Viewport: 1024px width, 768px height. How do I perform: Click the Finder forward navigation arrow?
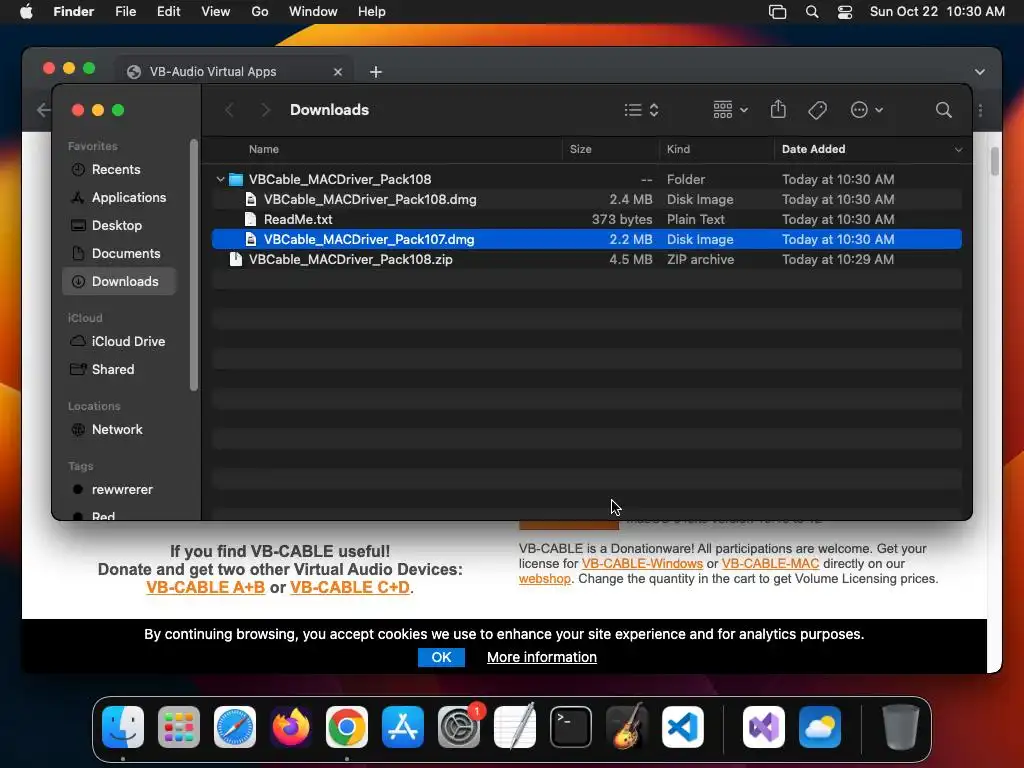(265, 110)
